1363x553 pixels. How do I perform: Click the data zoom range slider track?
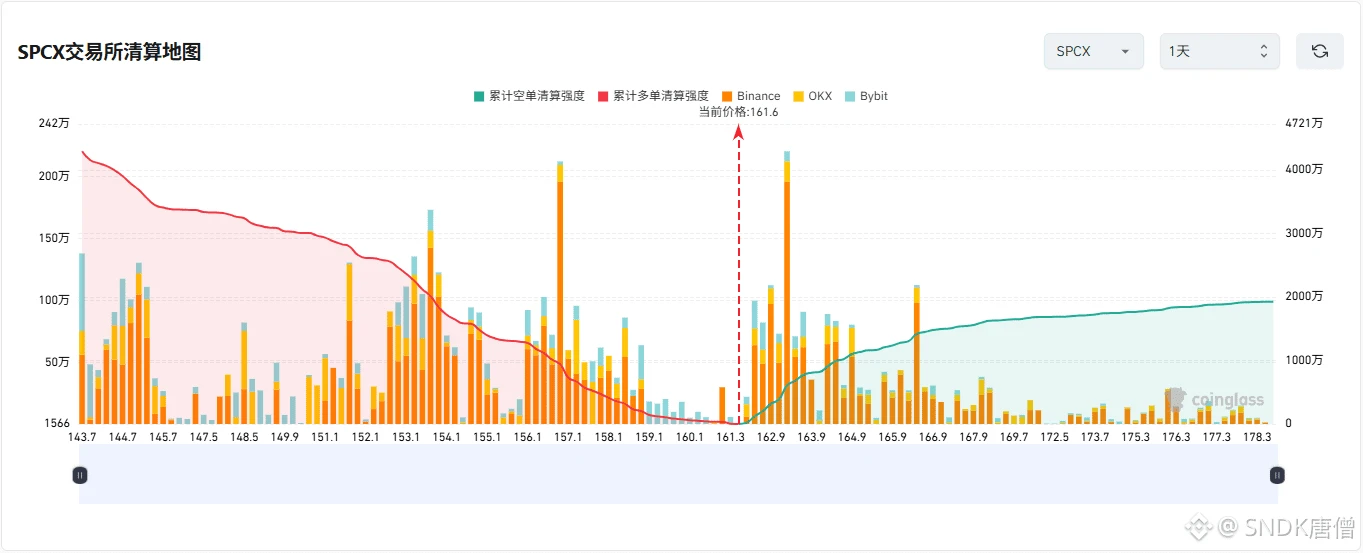(678, 475)
